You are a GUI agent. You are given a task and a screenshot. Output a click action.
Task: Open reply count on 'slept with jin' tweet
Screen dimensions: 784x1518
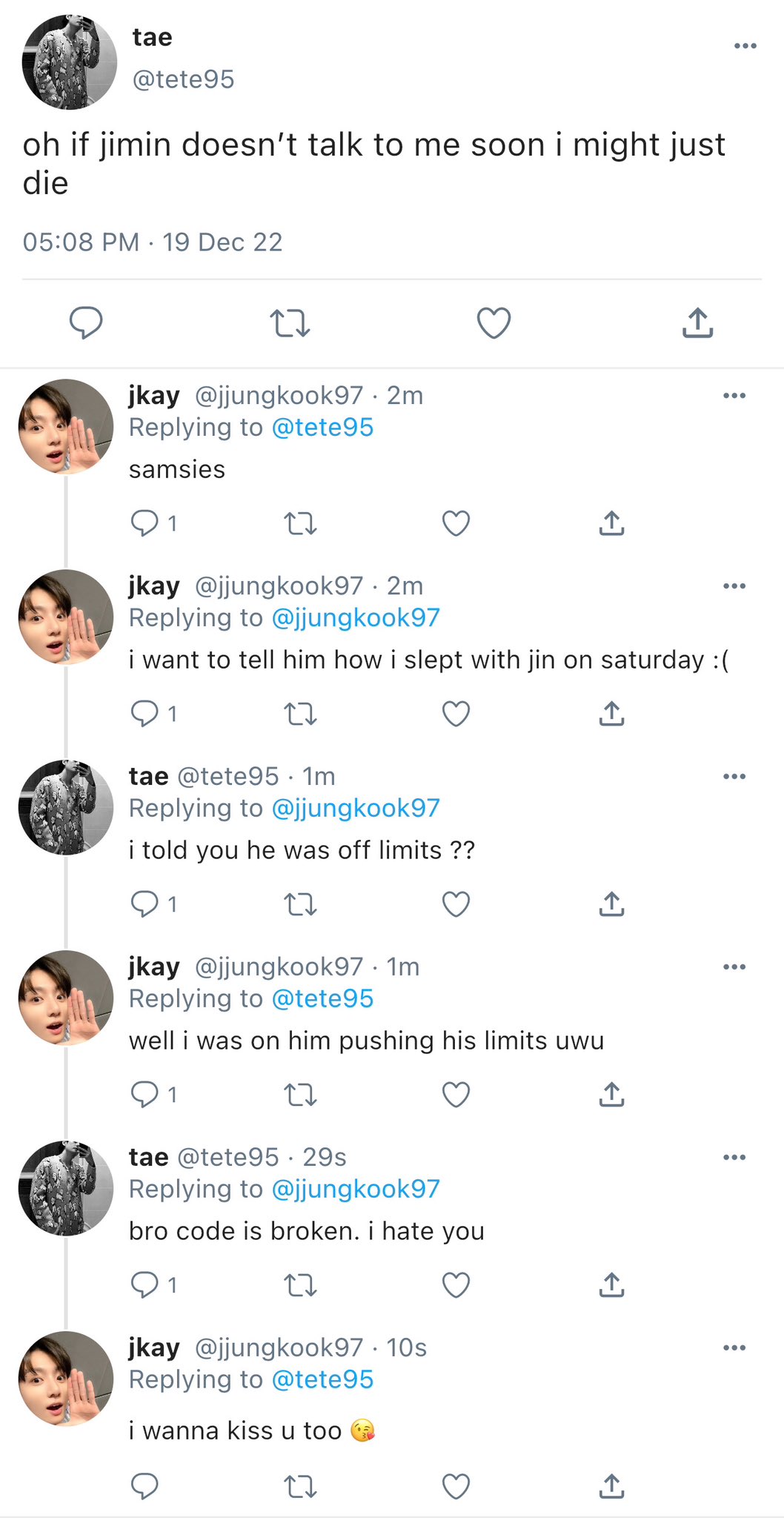[x=154, y=714]
